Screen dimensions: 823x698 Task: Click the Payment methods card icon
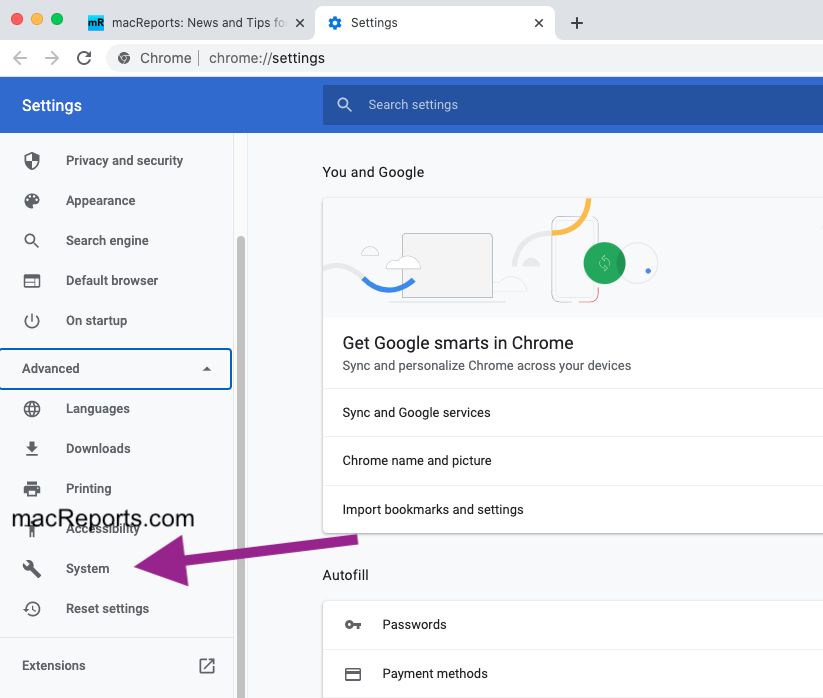(353, 674)
